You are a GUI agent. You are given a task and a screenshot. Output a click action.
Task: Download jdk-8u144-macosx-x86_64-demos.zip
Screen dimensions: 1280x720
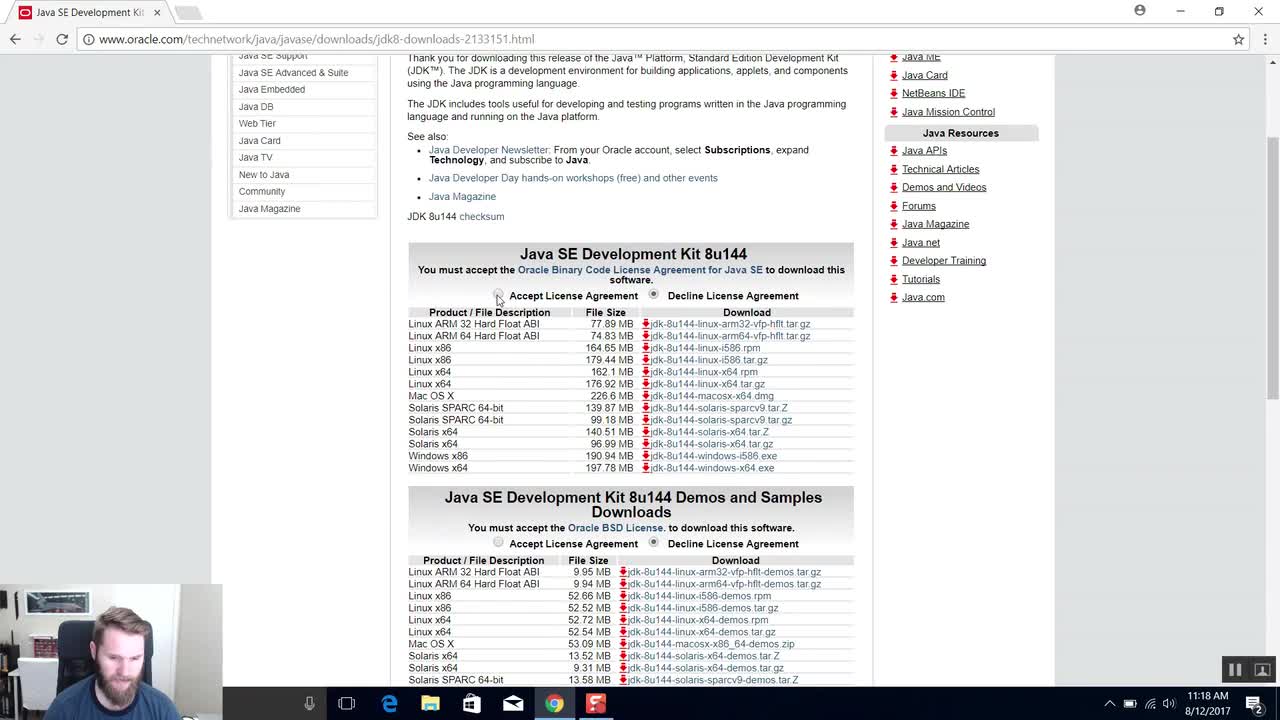tap(711, 644)
